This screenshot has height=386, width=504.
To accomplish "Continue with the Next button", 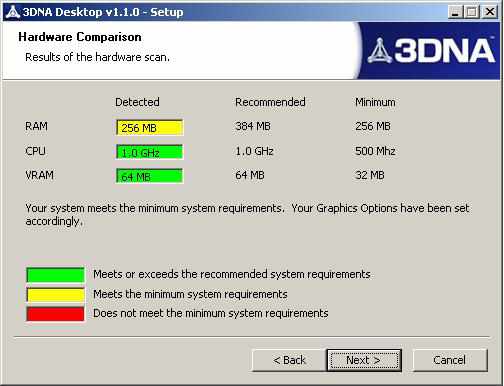I will click(364, 360).
